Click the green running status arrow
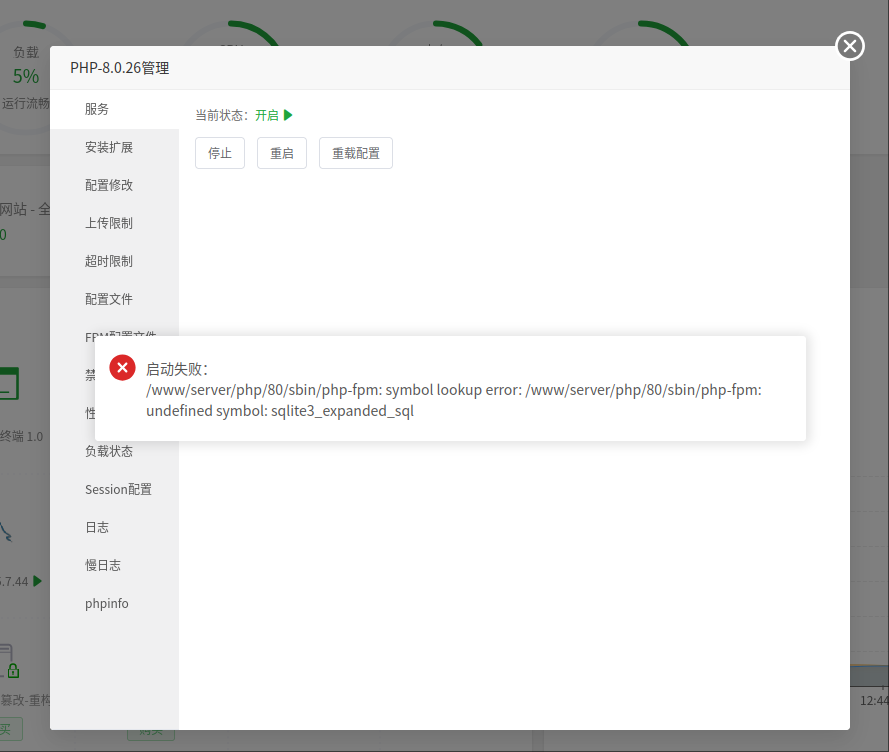The height and width of the screenshot is (752, 889). 288,115
